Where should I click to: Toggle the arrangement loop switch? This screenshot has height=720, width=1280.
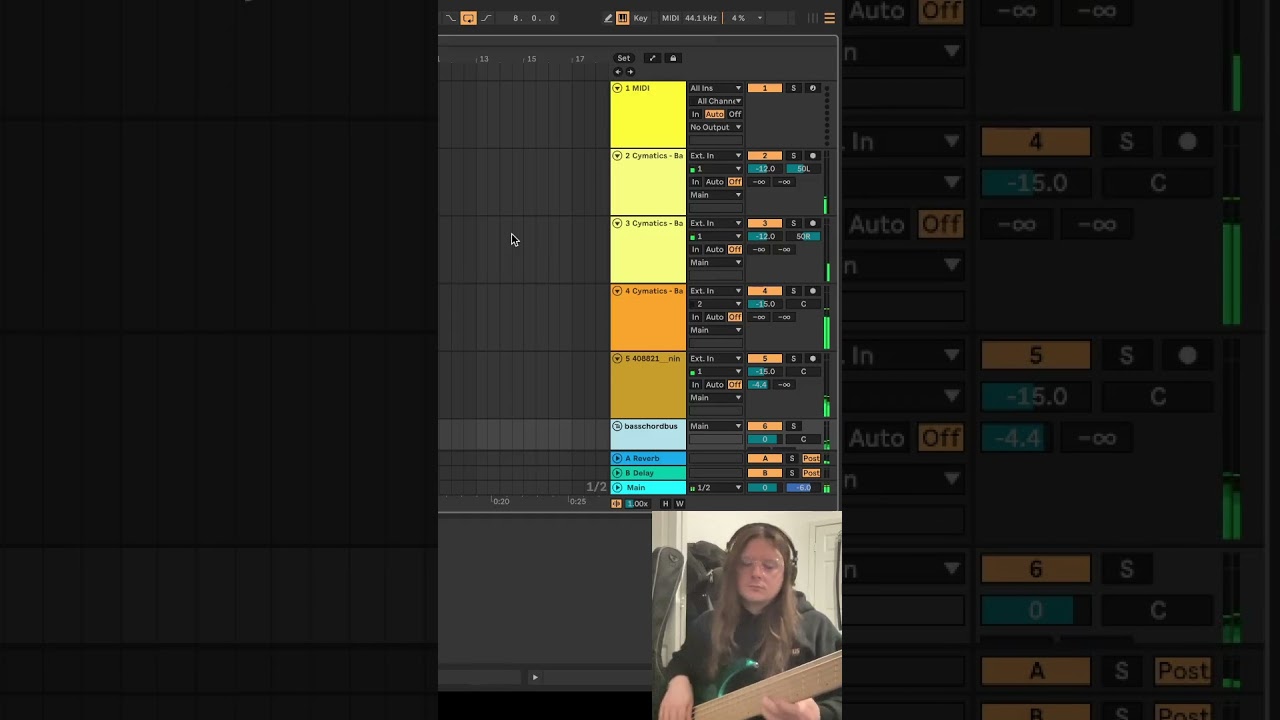pyautogui.click(x=468, y=18)
